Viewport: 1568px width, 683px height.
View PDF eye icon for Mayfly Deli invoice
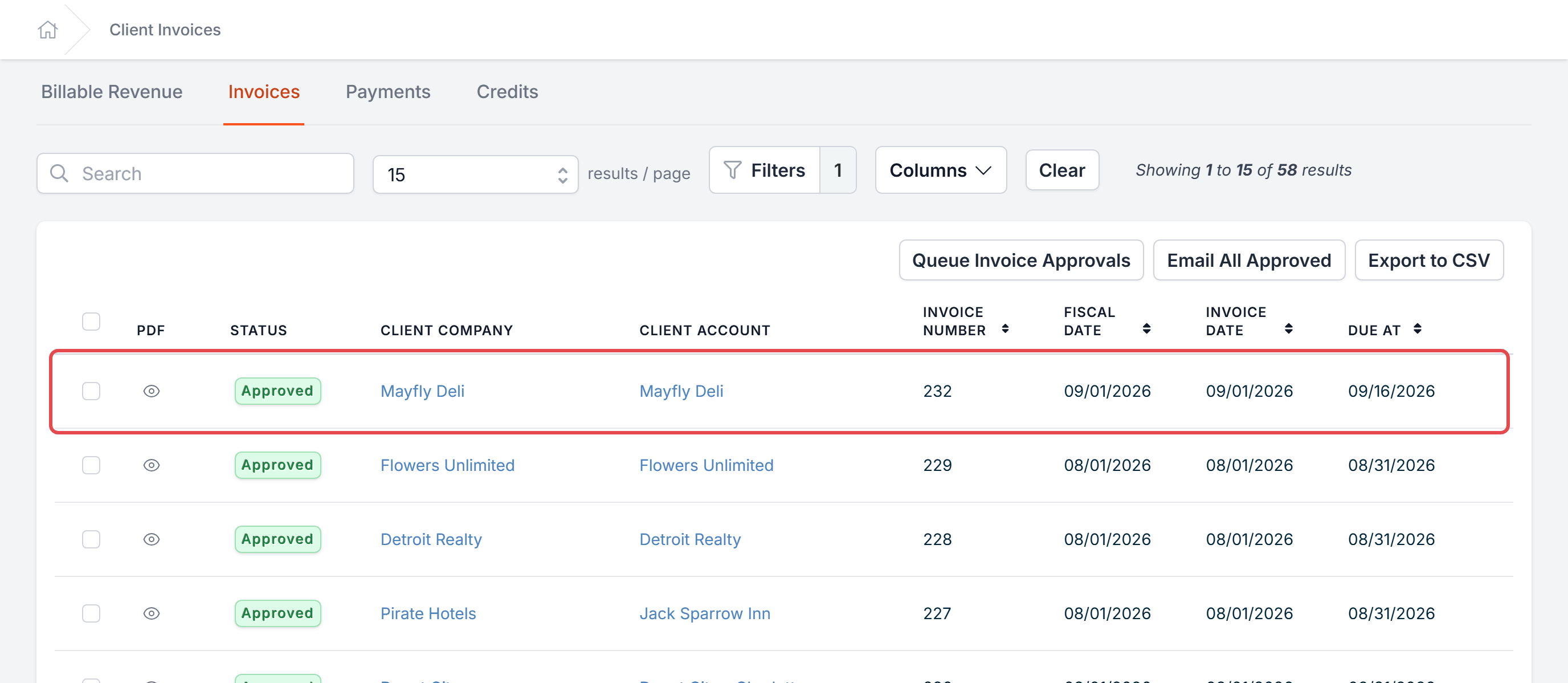152,391
